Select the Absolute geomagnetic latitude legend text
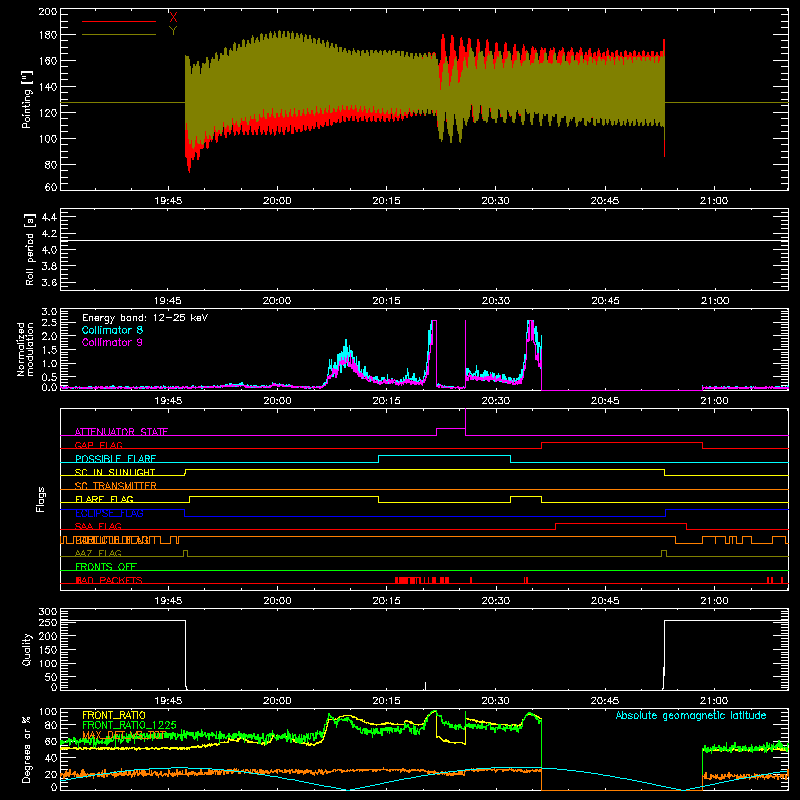This screenshot has height=800, width=800. [x=691, y=716]
